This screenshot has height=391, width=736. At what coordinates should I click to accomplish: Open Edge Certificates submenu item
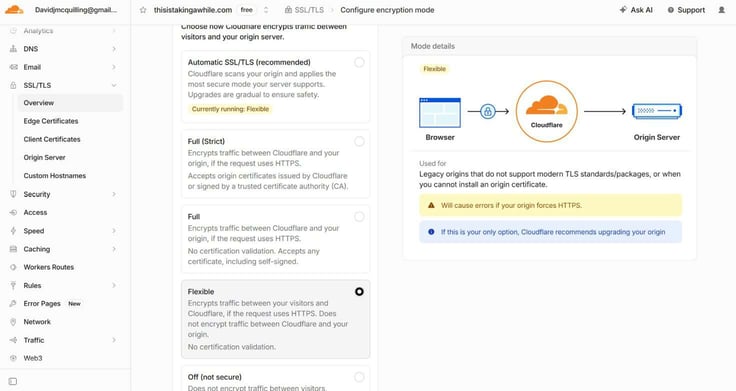point(51,121)
